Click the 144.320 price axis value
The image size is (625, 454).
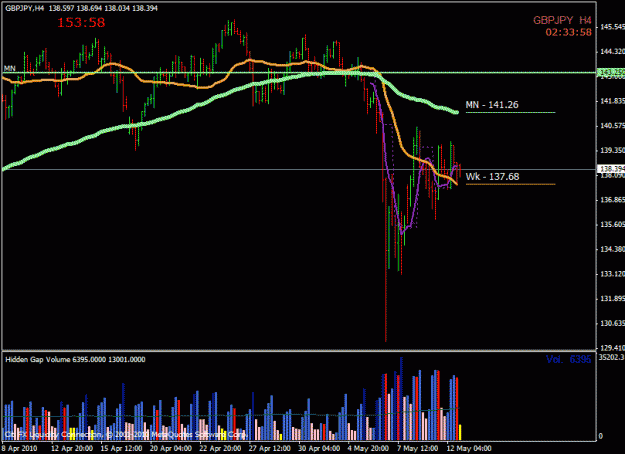612,52
